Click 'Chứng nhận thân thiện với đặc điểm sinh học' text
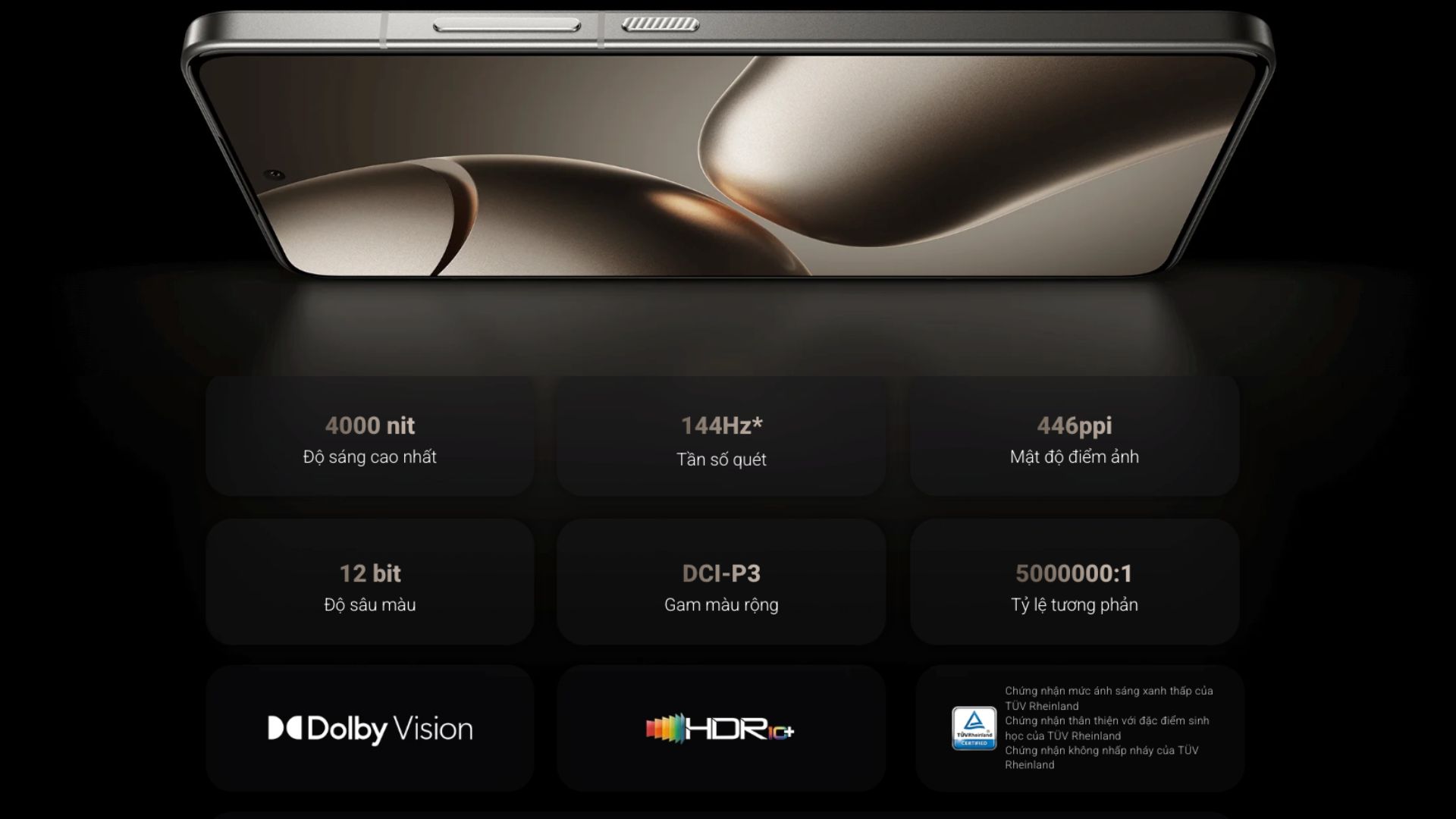The width and height of the screenshot is (1456, 819). (x=1107, y=728)
